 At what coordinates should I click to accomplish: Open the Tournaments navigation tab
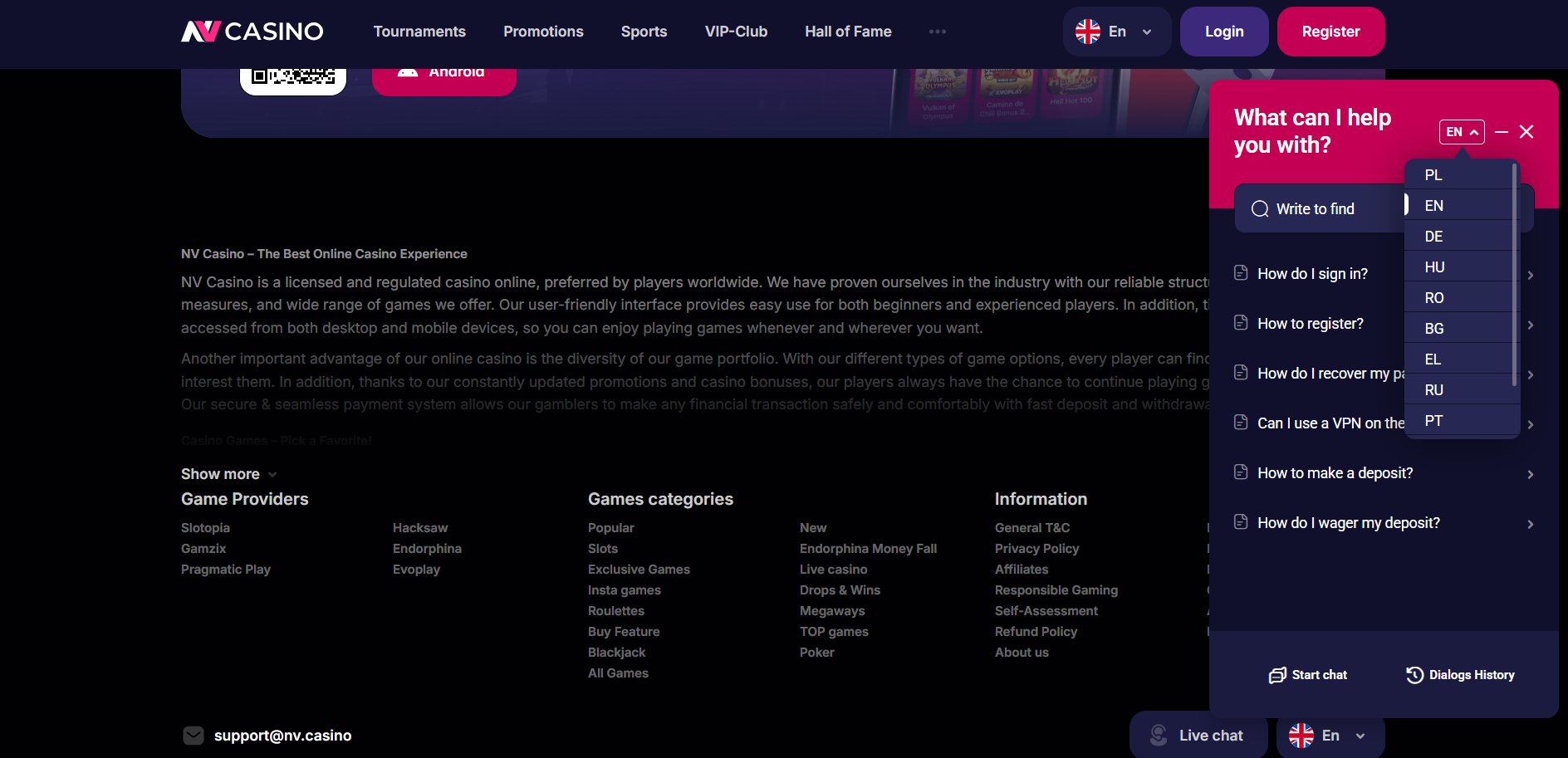(x=419, y=32)
